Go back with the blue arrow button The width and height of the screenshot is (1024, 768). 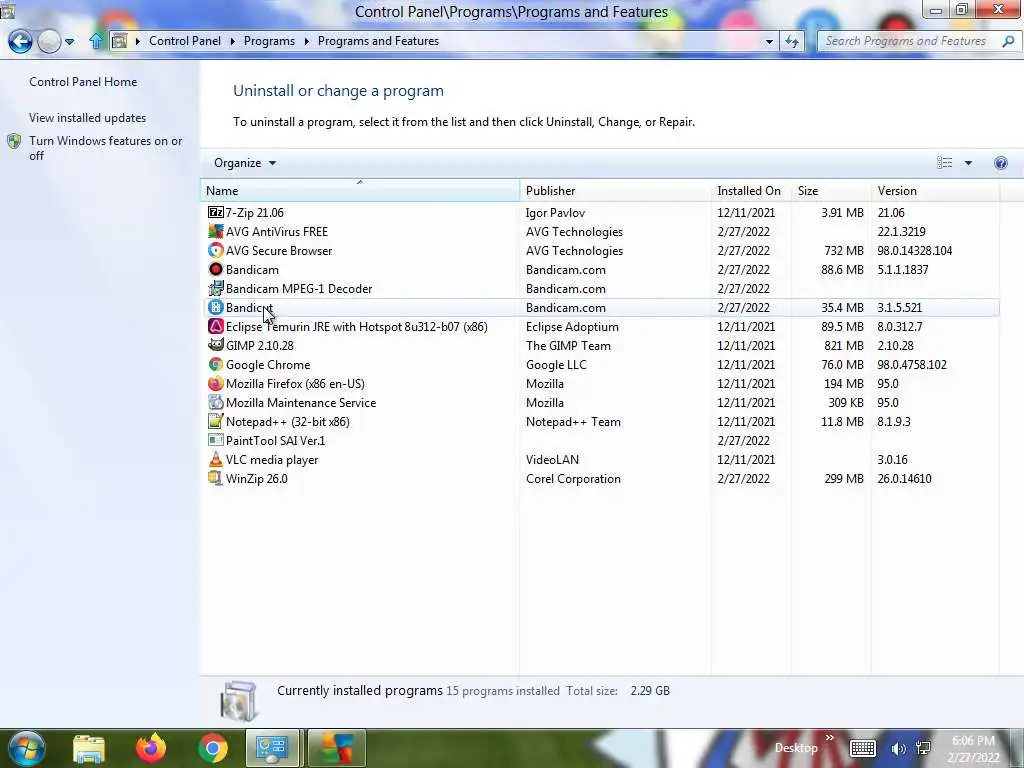point(20,41)
